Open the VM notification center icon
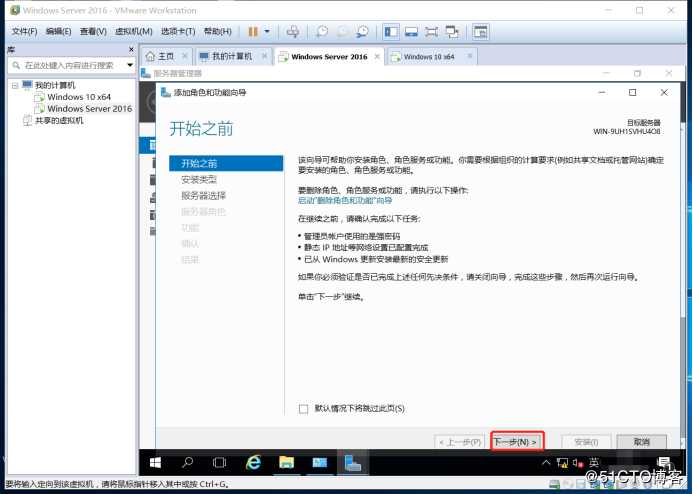 (664, 463)
